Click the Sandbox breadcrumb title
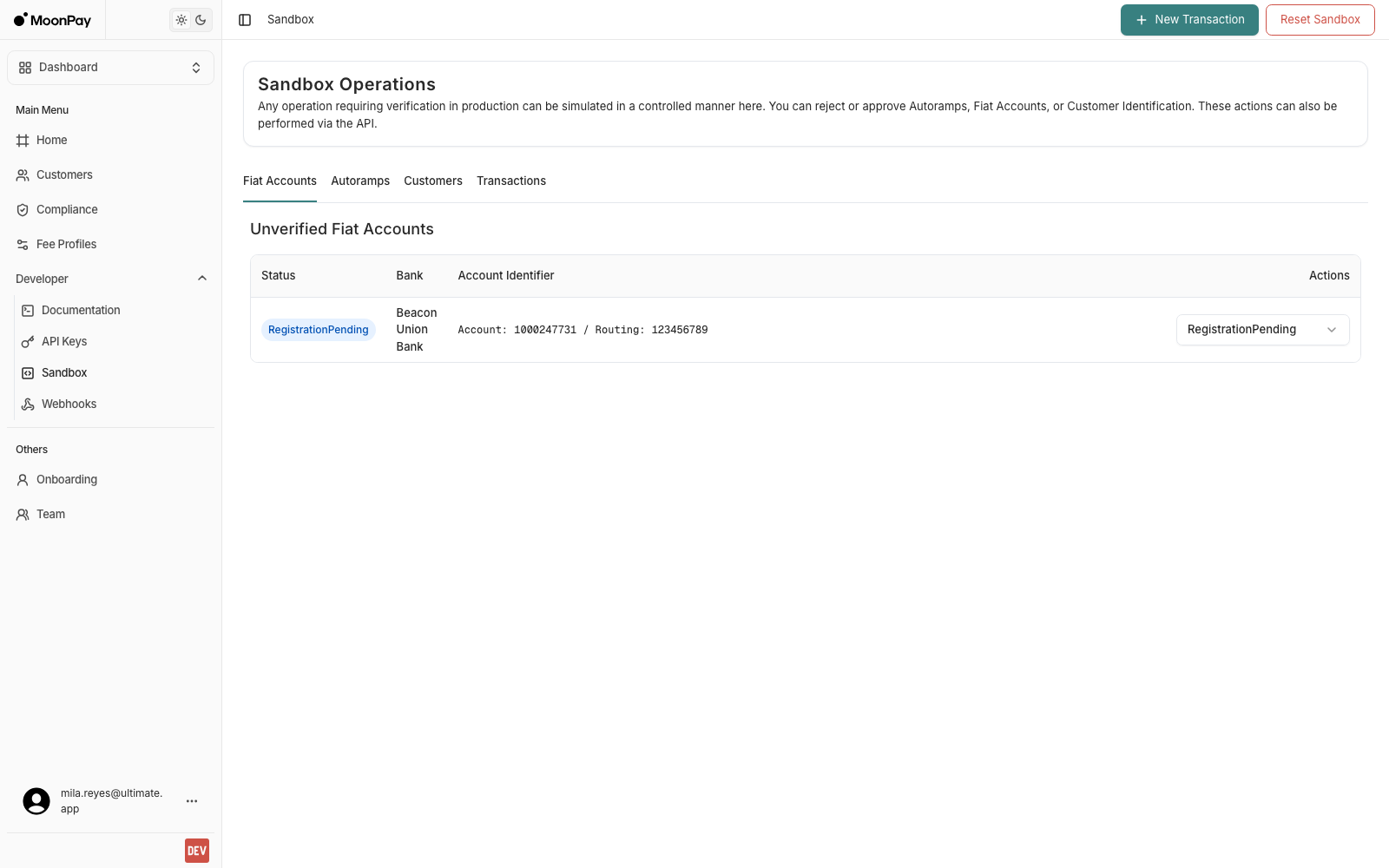 291,20
